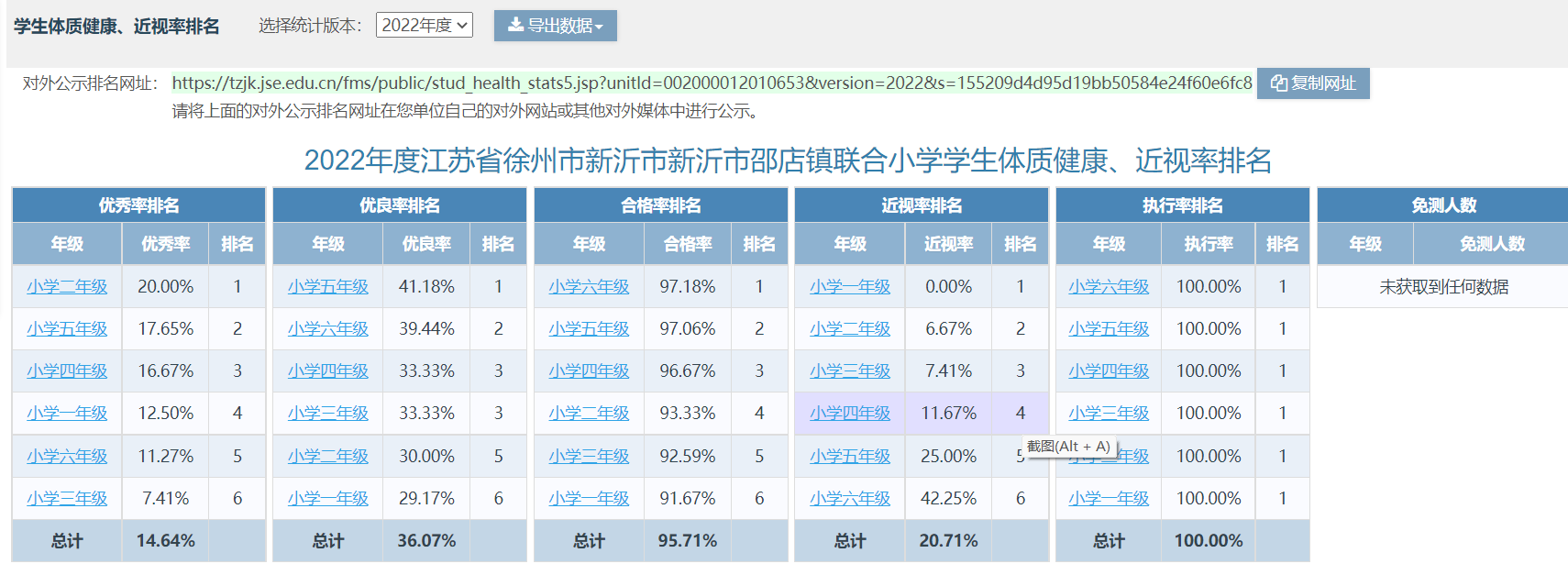Click the 近视率 column header
1568x575 pixels.
[x=949, y=244]
